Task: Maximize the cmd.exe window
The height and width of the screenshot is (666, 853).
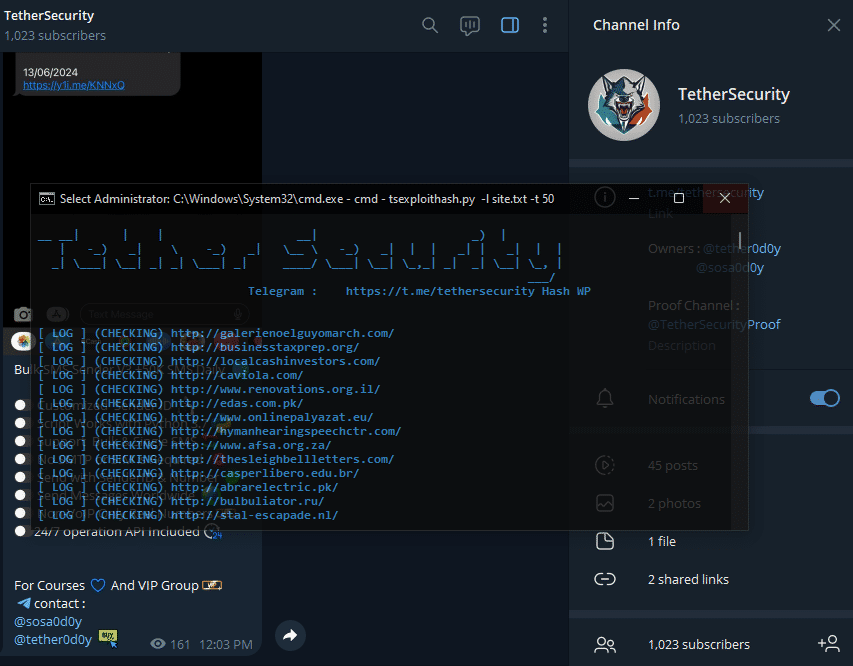Action: tap(678, 199)
